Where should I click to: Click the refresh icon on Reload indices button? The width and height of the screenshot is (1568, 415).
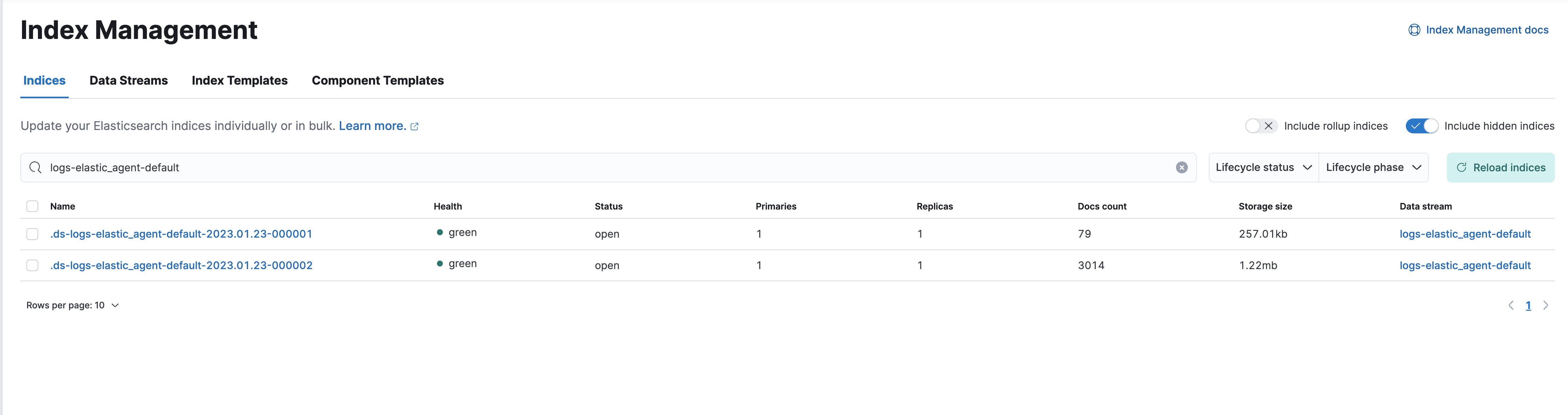1461,167
